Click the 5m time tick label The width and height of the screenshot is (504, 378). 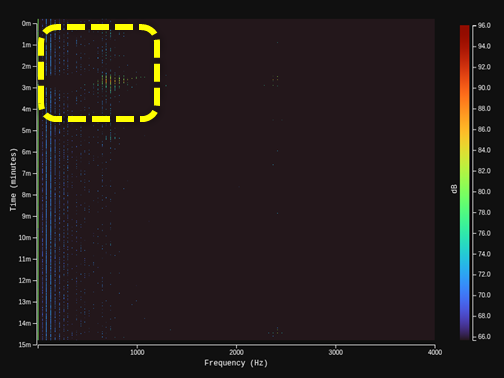[x=26, y=130]
